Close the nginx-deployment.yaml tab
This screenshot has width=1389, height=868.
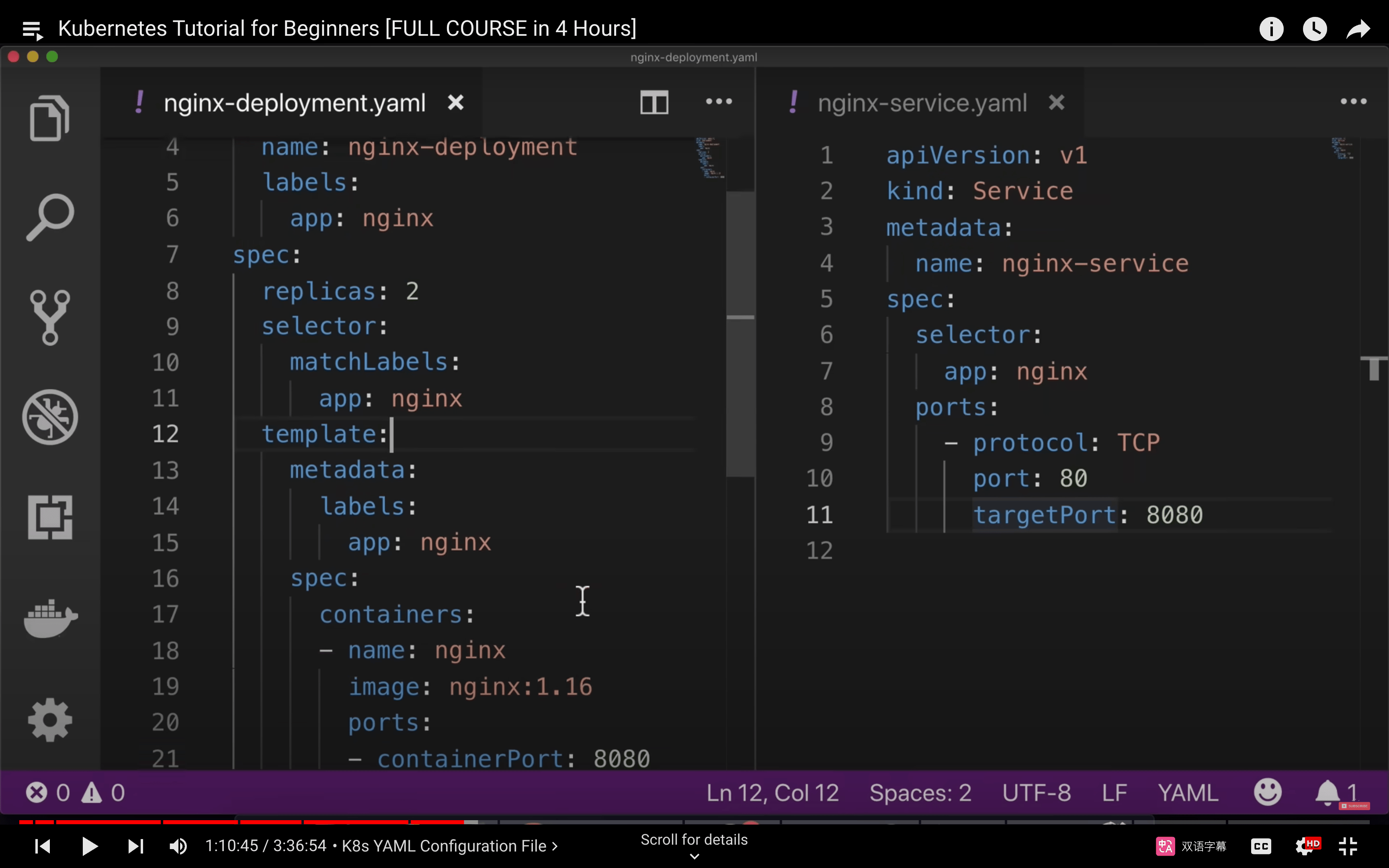pyautogui.click(x=456, y=103)
